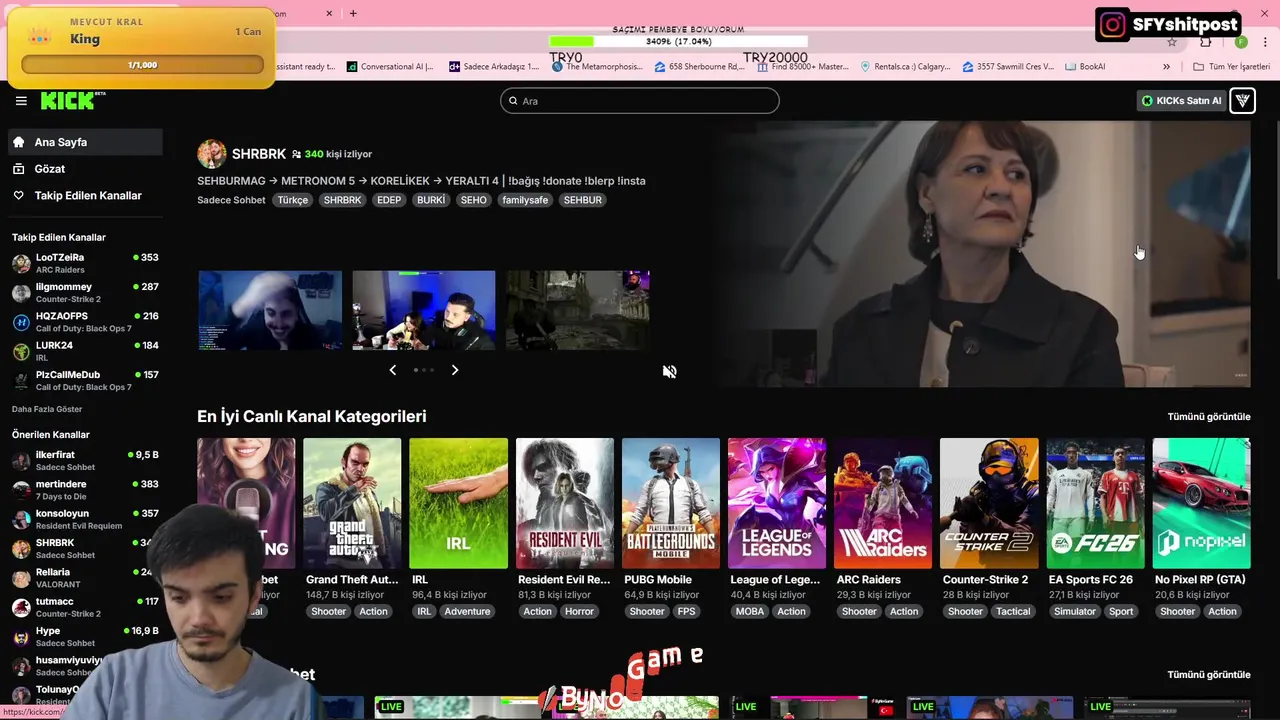Open new browser tab plus button
Screen dimensions: 1280x720
pos(353,13)
